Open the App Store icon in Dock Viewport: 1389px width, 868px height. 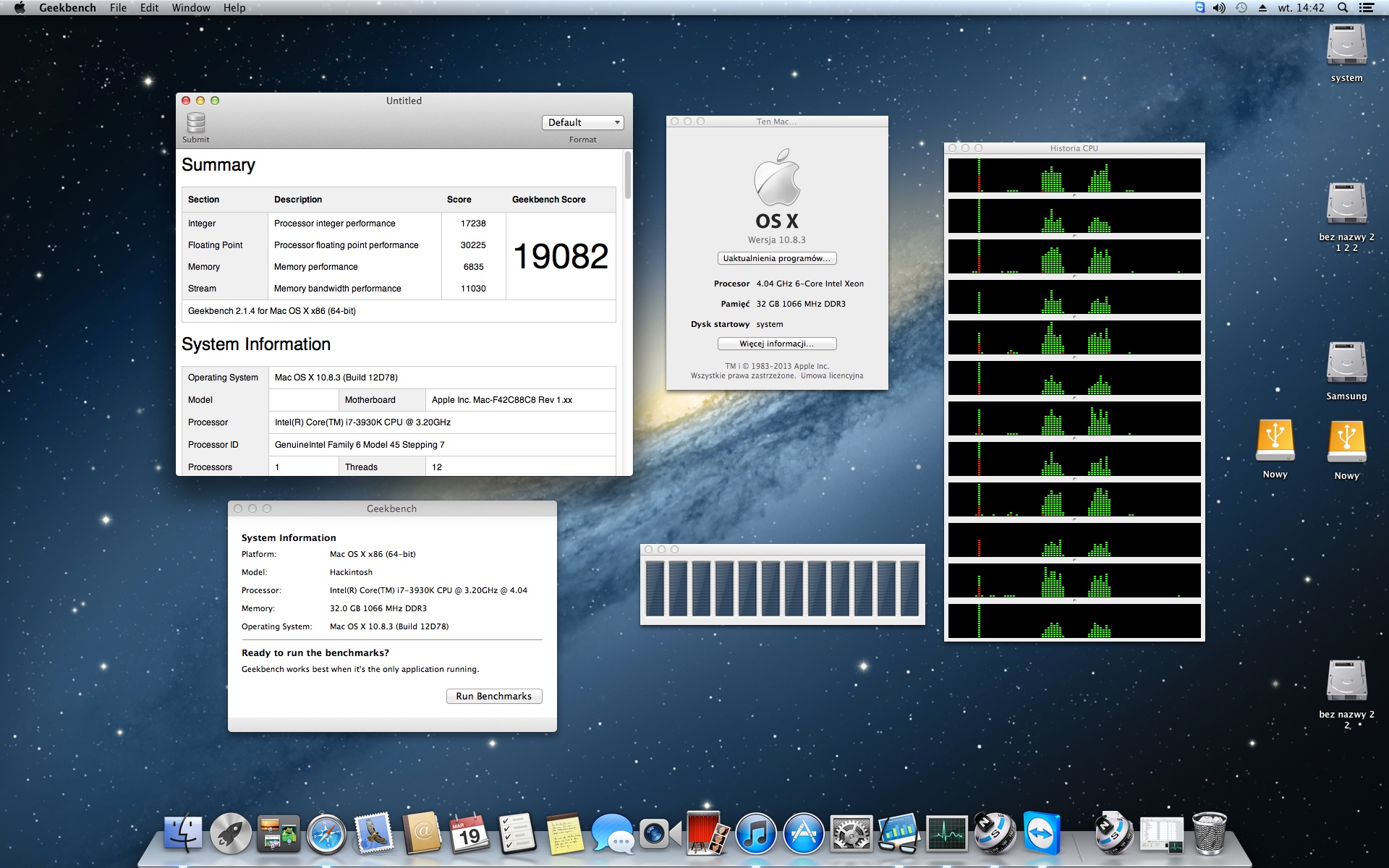(804, 833)
